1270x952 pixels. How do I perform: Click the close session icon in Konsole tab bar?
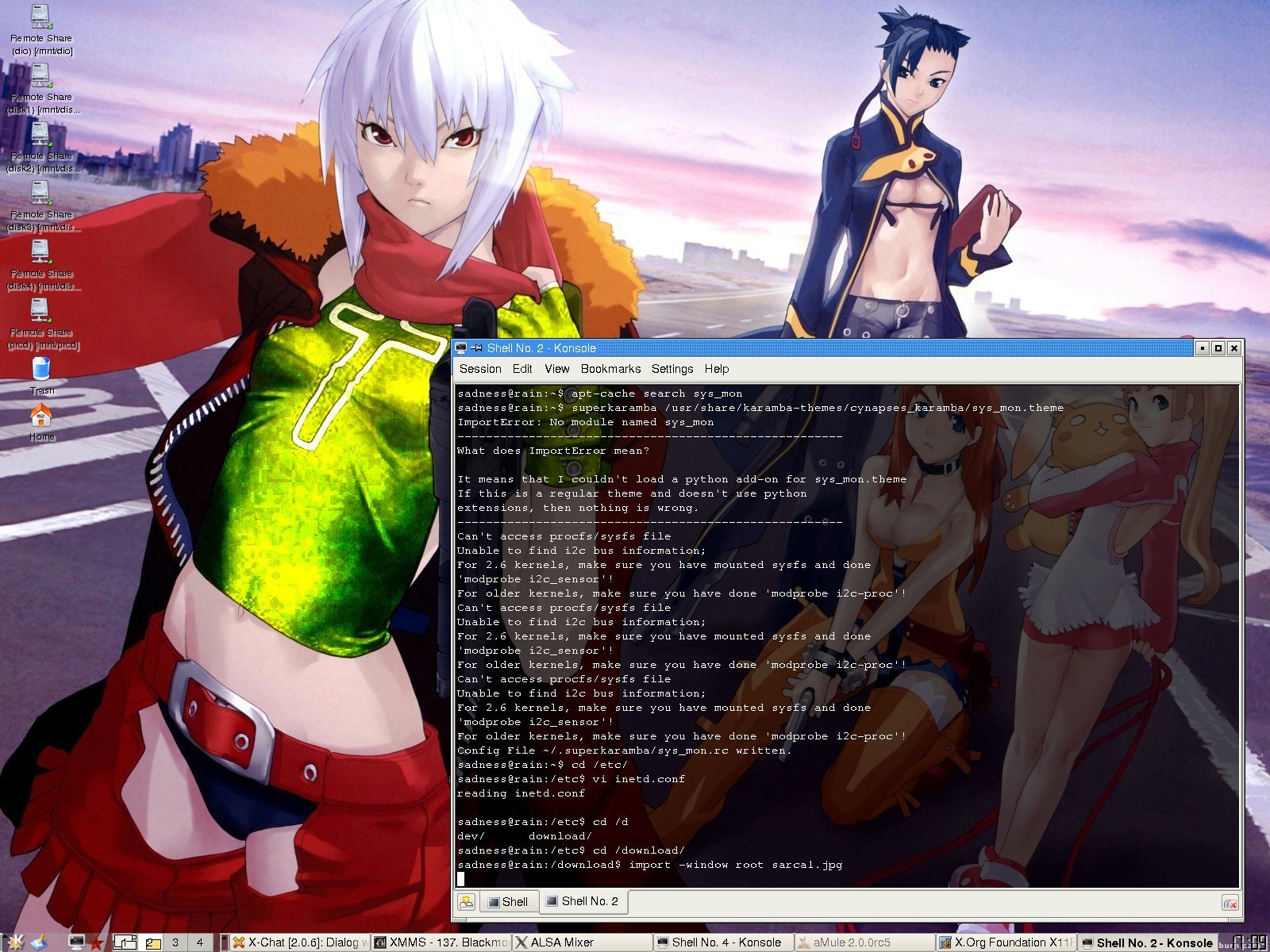tap(1230, 903)
